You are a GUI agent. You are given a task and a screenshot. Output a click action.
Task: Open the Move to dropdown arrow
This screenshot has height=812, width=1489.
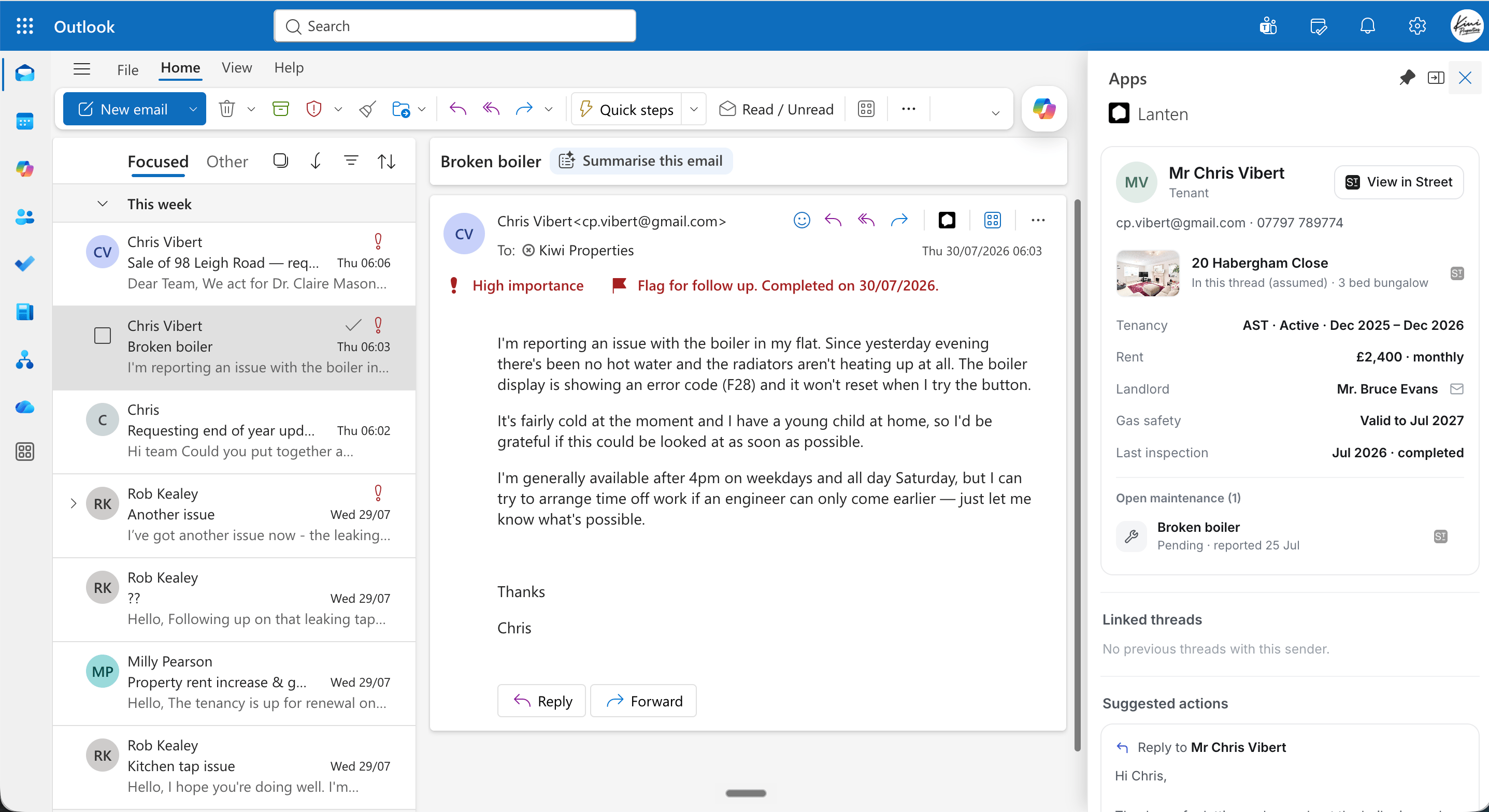tap(422, 109)
